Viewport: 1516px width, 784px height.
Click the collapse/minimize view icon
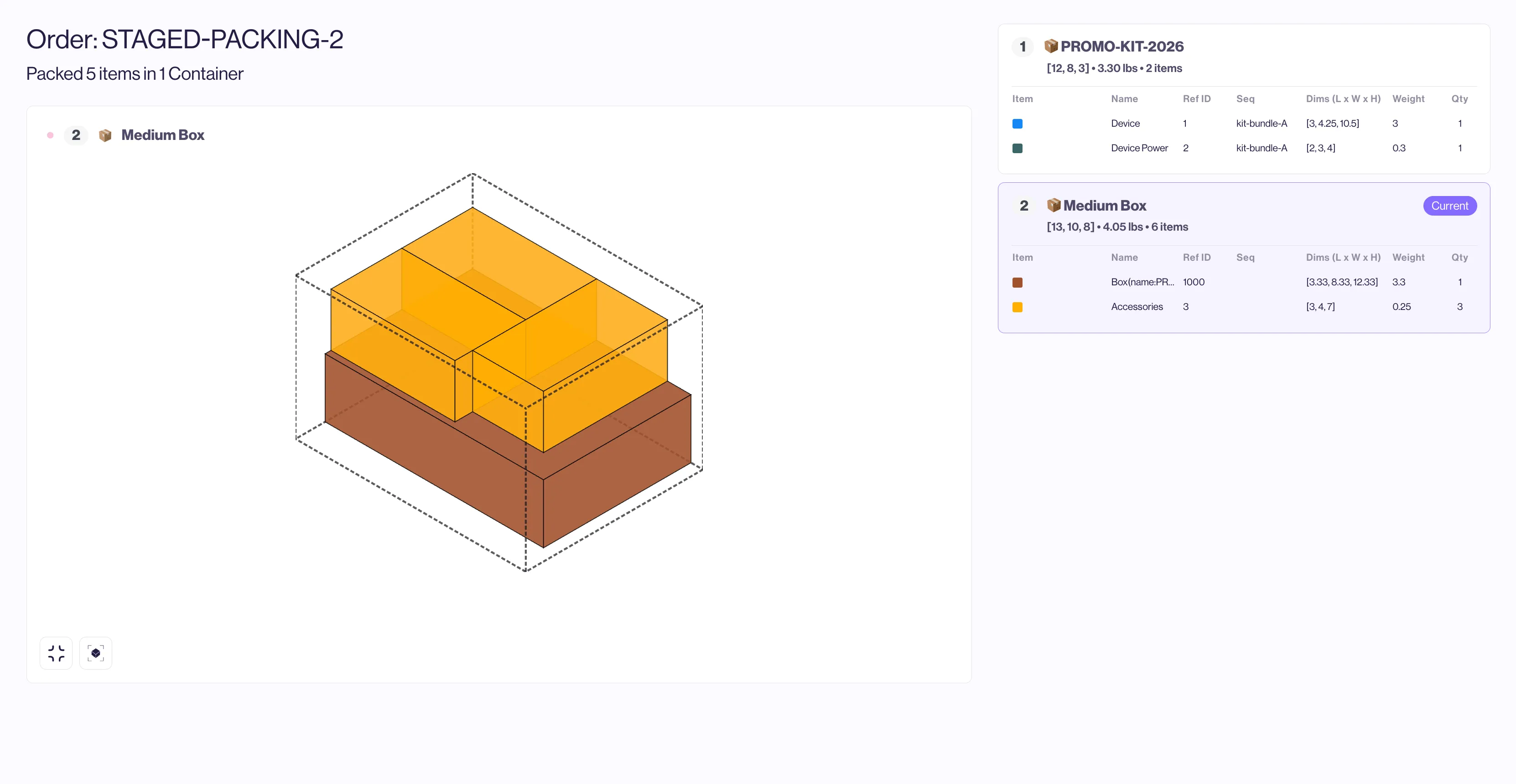tap(56, 653)
